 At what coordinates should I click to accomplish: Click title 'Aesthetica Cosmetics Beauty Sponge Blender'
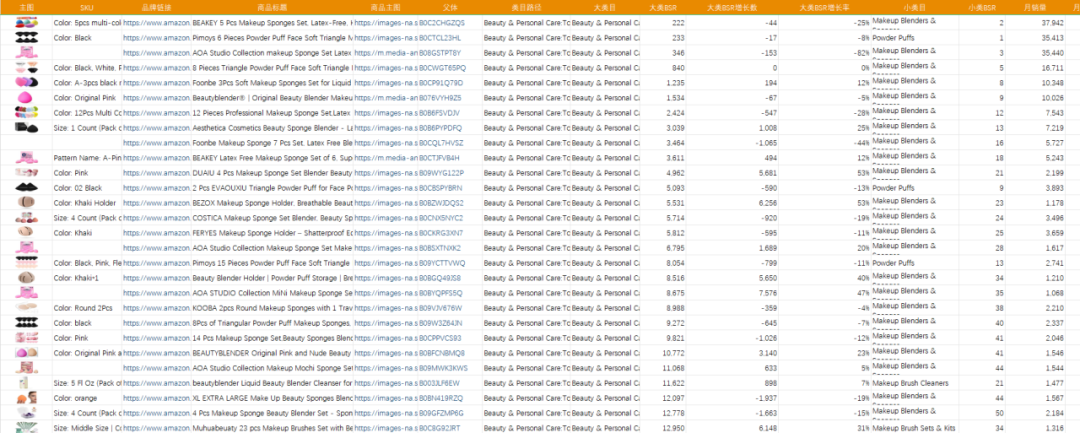[x=273, y=128]
